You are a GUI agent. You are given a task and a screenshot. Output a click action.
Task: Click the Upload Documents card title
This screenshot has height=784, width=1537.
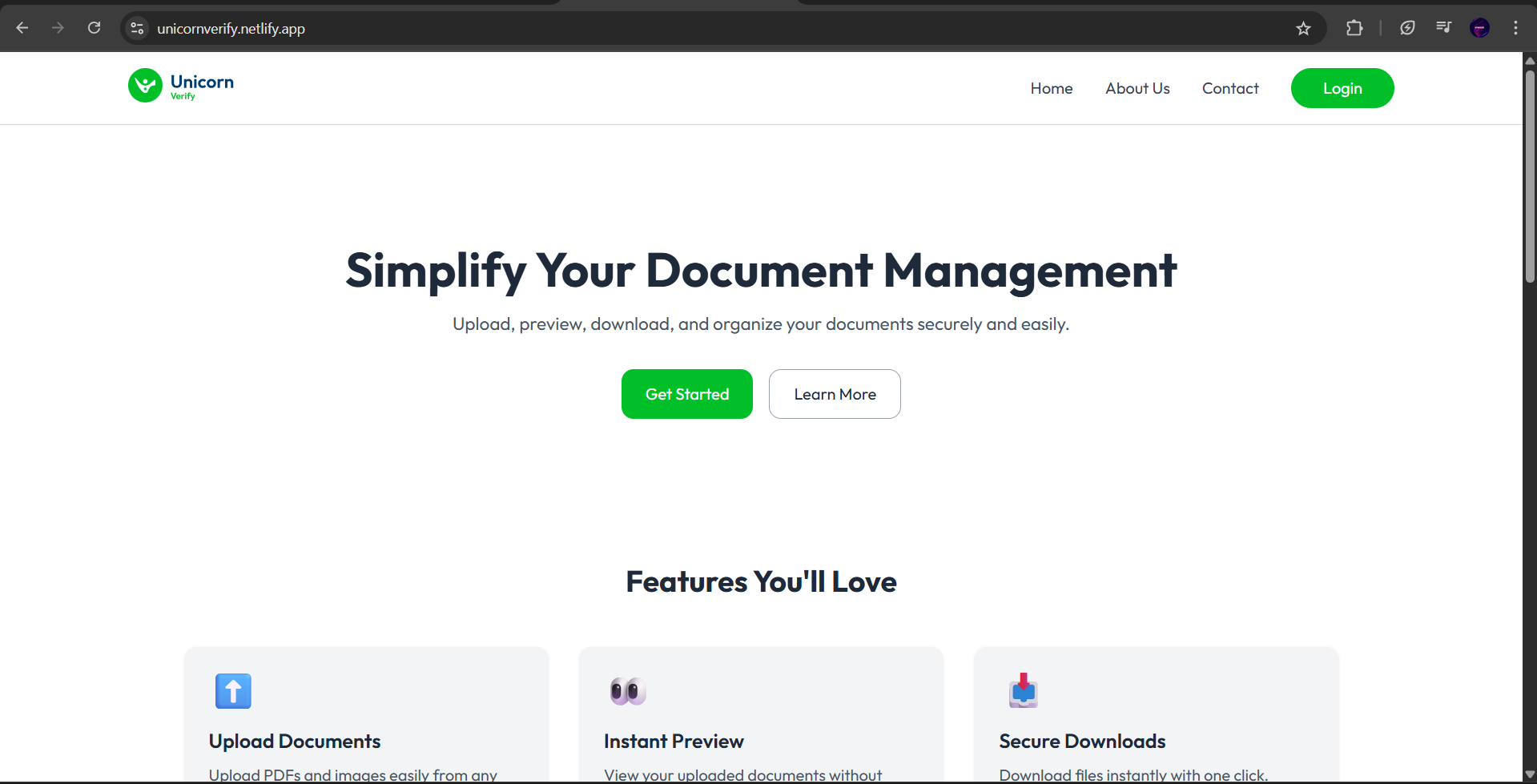coord(295,742)
